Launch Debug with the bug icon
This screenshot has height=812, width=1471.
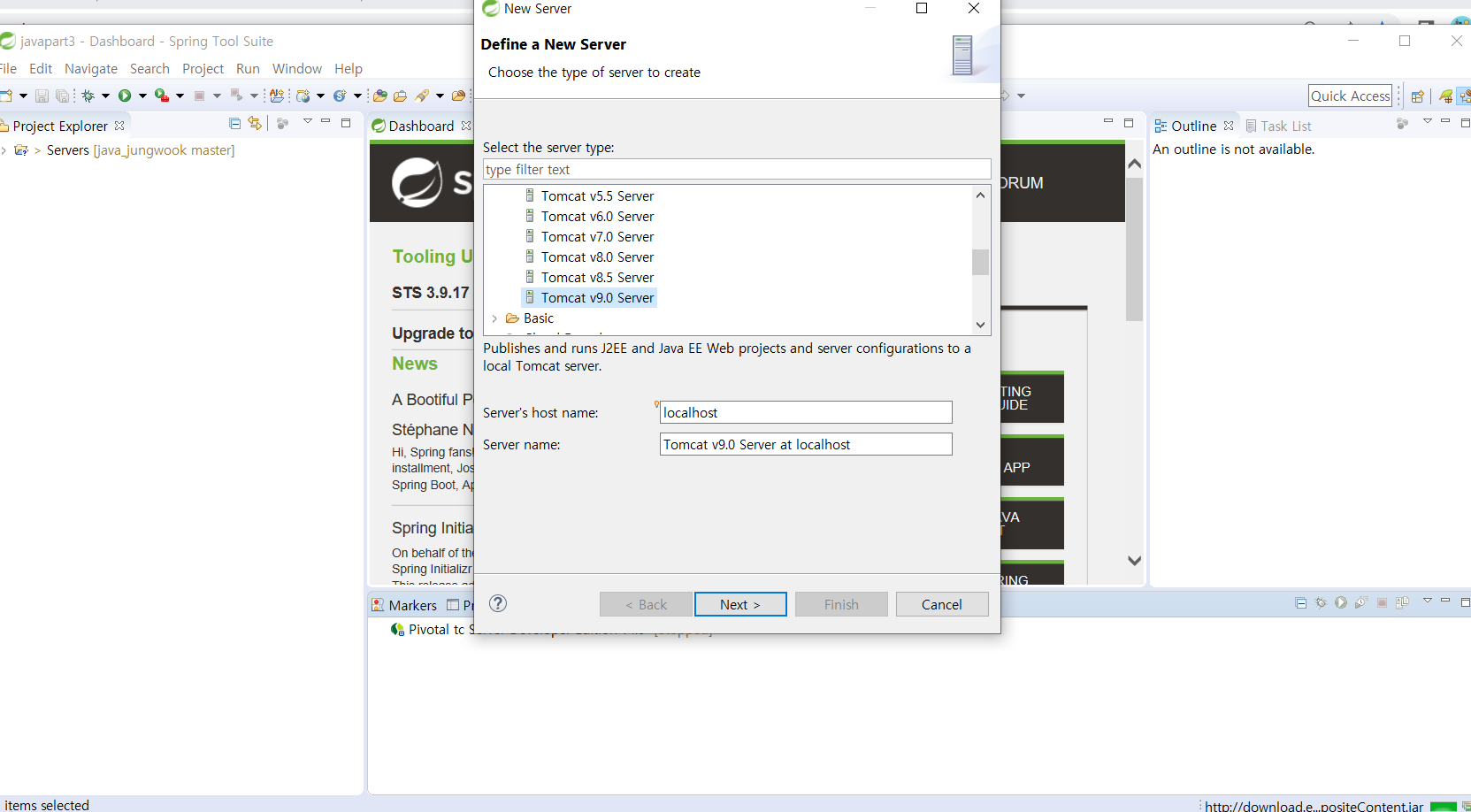88,96
